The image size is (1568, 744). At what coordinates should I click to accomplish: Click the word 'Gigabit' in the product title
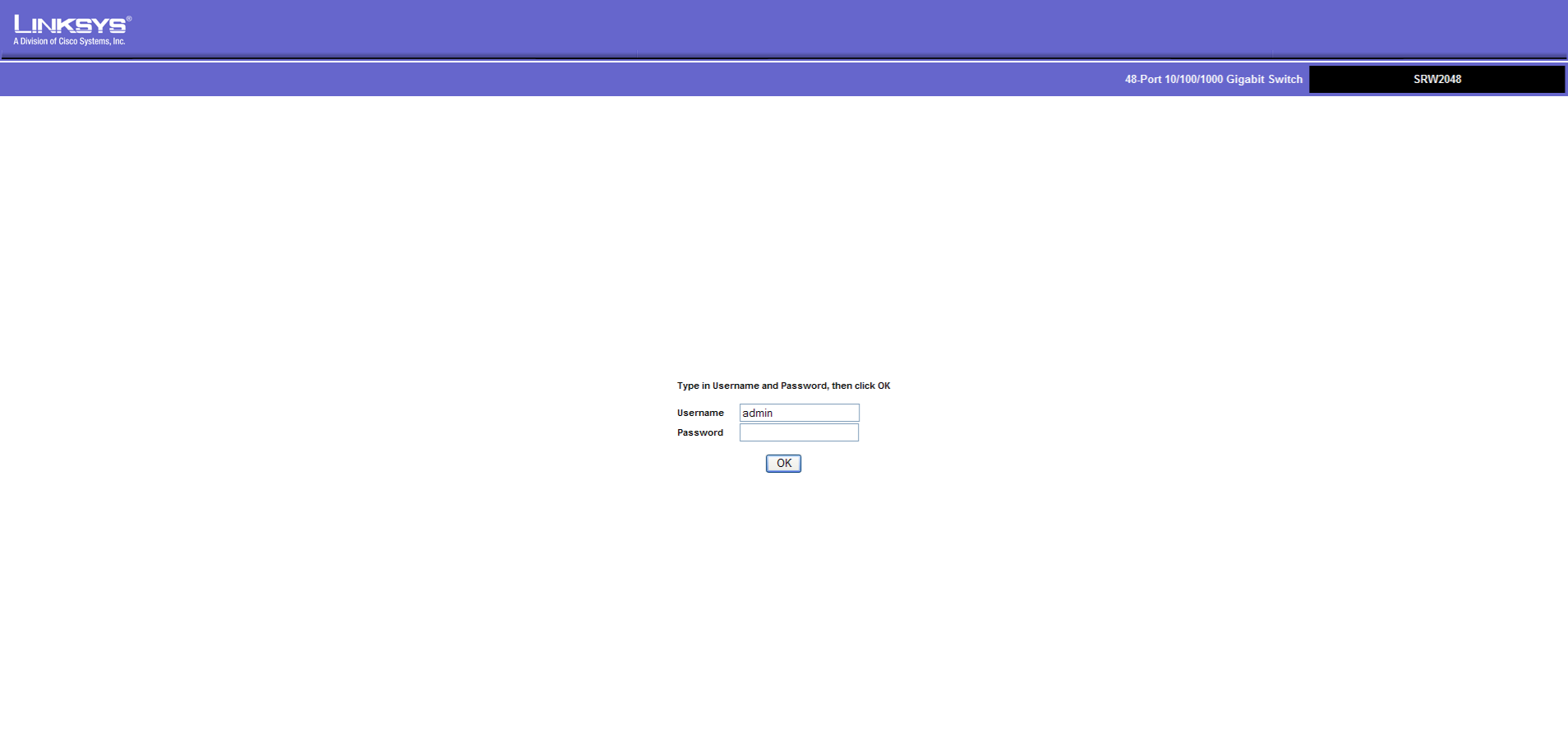1245,80
